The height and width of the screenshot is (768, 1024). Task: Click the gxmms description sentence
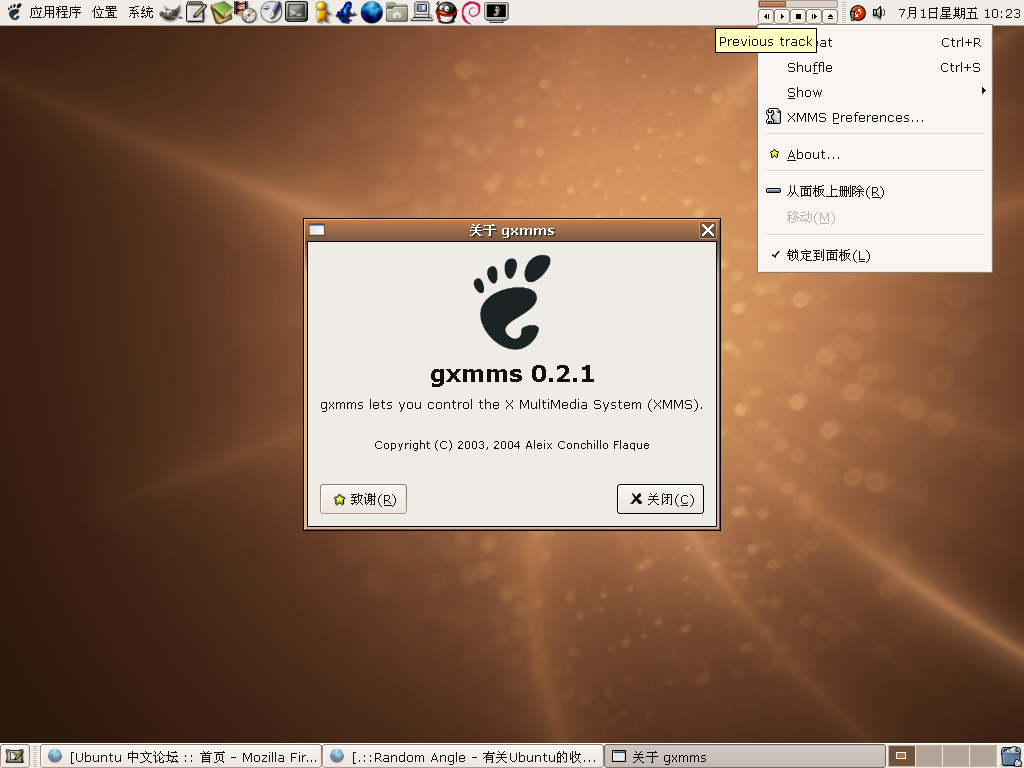[512, 405]
